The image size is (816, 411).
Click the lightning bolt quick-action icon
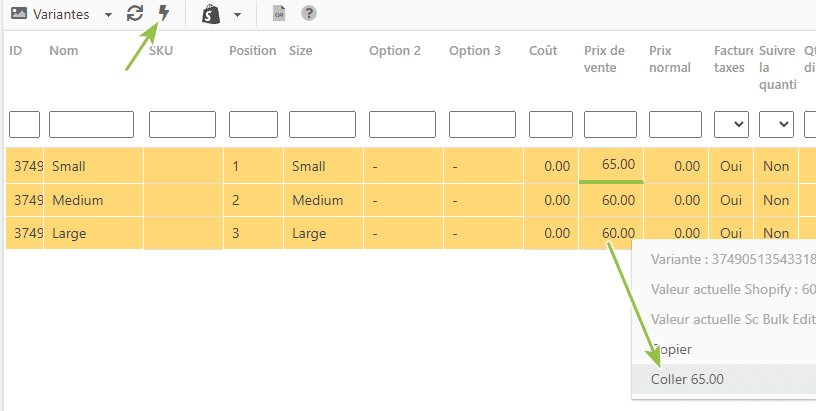pos(164,14)
